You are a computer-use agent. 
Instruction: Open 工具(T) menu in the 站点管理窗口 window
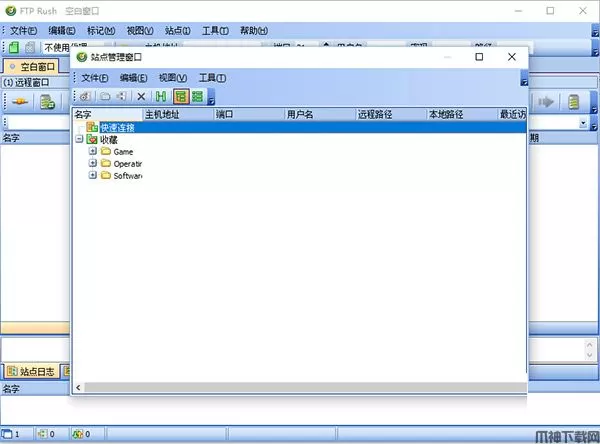coord(212,78)
